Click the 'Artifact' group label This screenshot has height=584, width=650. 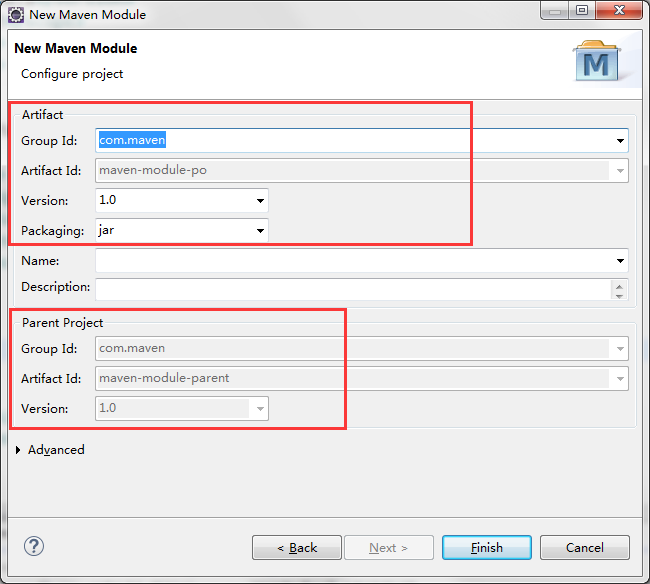42,115
